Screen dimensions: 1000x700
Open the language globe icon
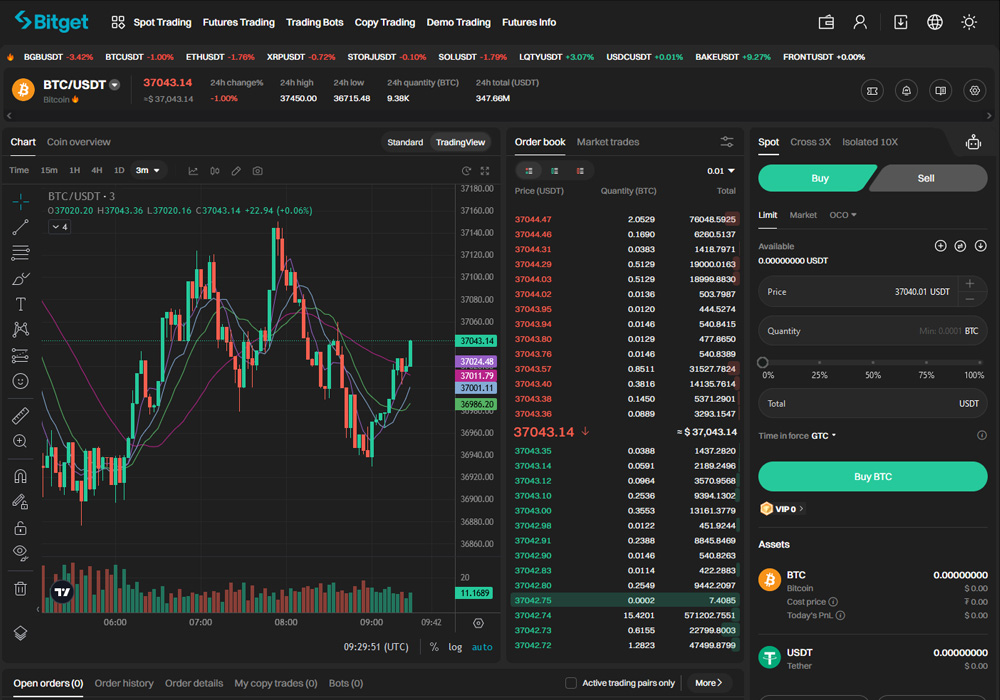pyautogui.click(x=935, y=22)
